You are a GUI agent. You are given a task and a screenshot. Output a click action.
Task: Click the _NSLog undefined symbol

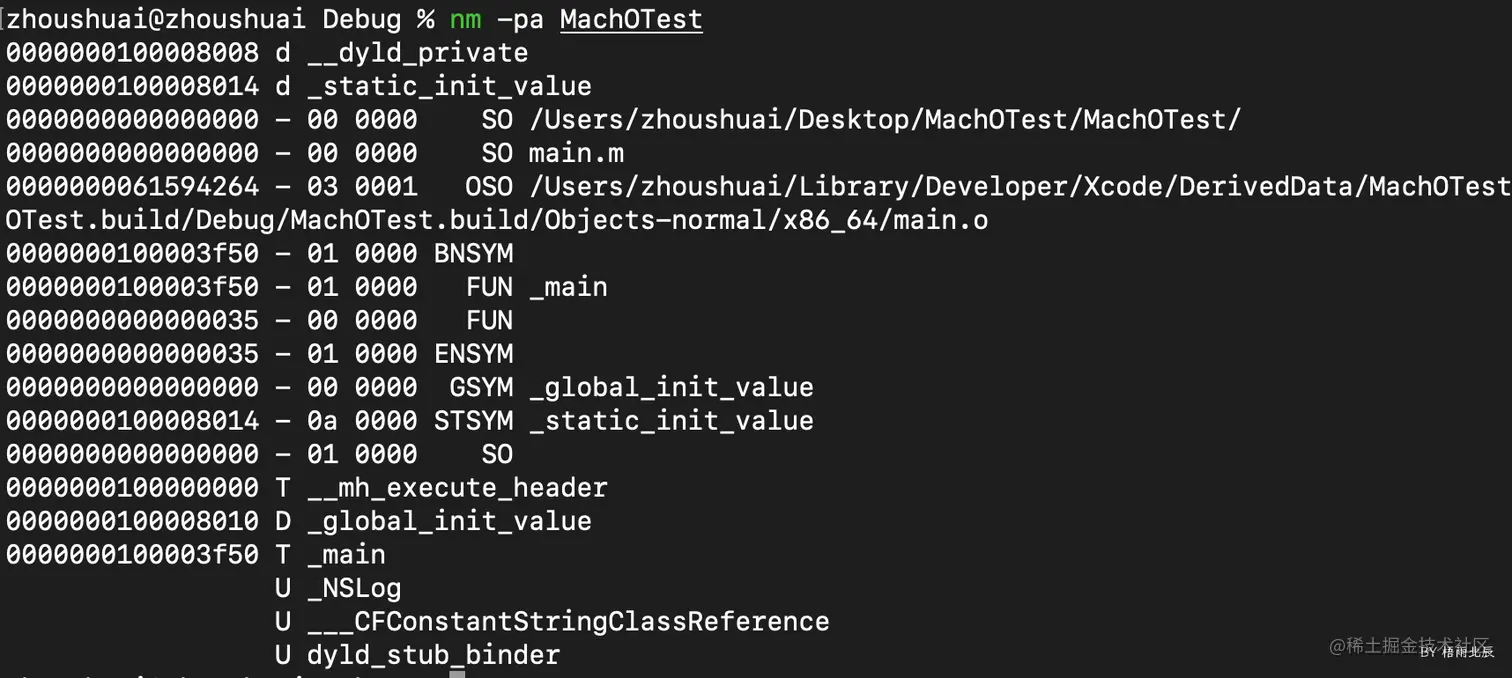(x=355, y=588)
